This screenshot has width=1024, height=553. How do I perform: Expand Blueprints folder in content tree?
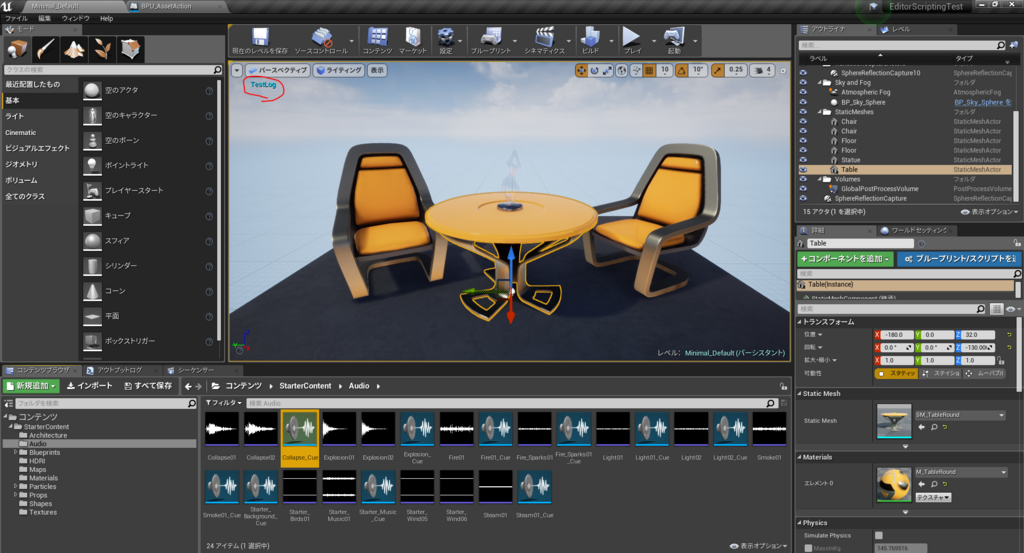16,452
